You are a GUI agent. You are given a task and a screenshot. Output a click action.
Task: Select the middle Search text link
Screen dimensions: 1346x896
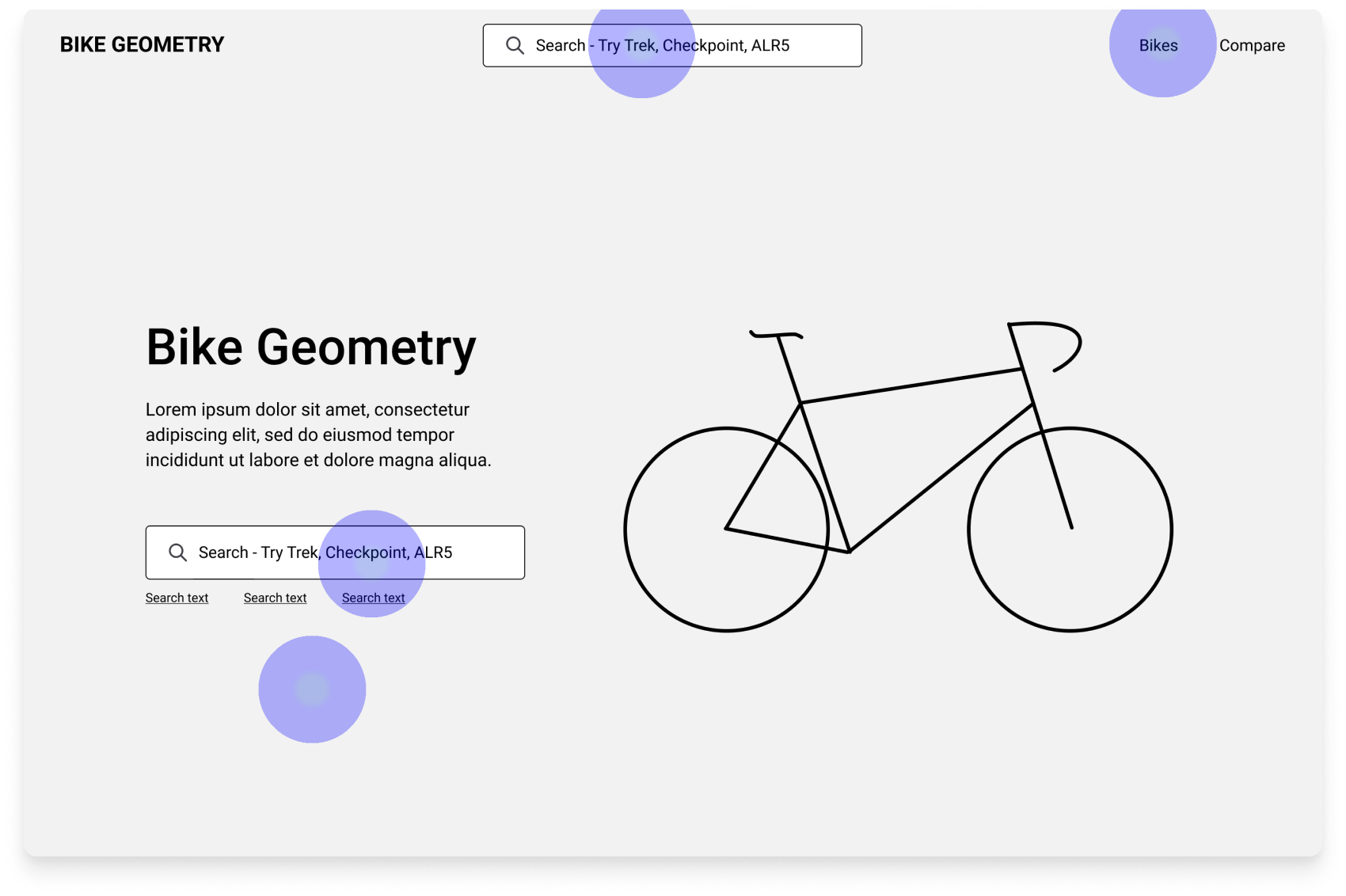(275, 598)
